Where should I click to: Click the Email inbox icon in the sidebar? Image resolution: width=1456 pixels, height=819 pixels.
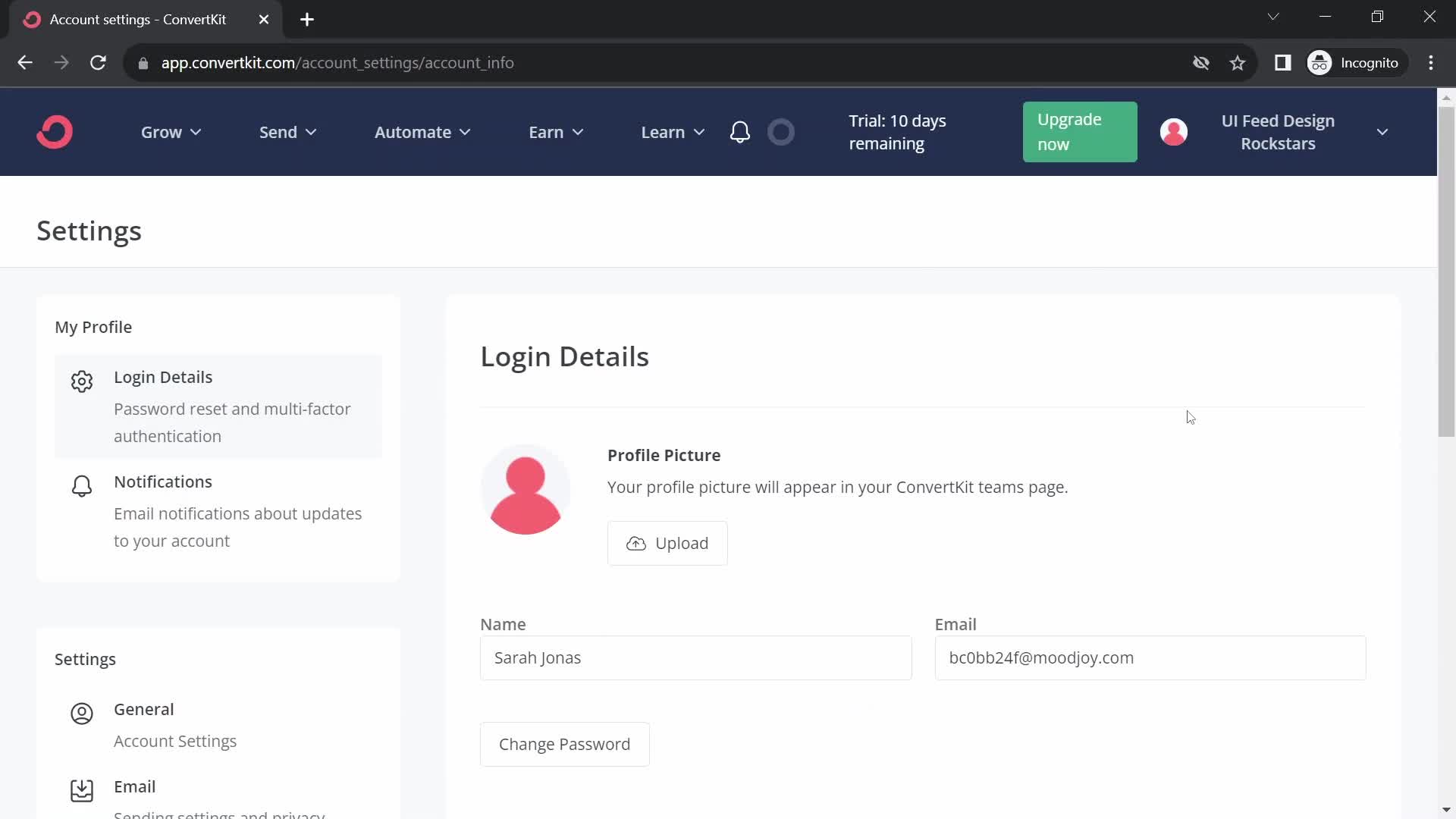pyautogui.click(x=82, y=790)
